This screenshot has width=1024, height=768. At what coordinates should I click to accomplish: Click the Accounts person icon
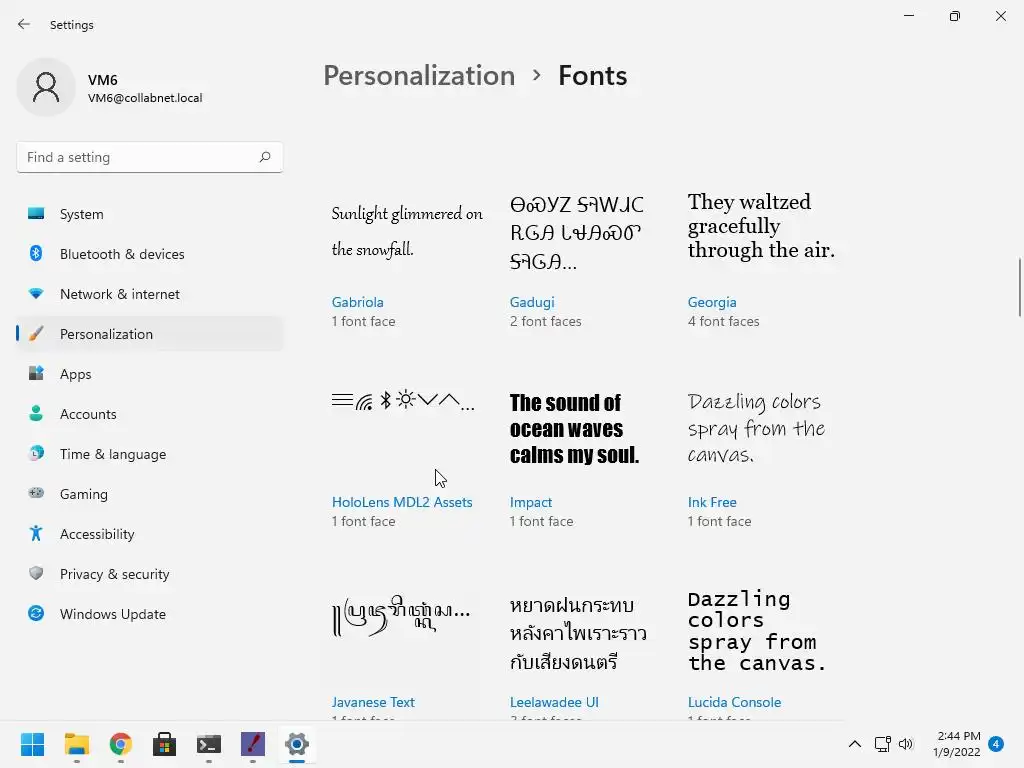[36, 413]
